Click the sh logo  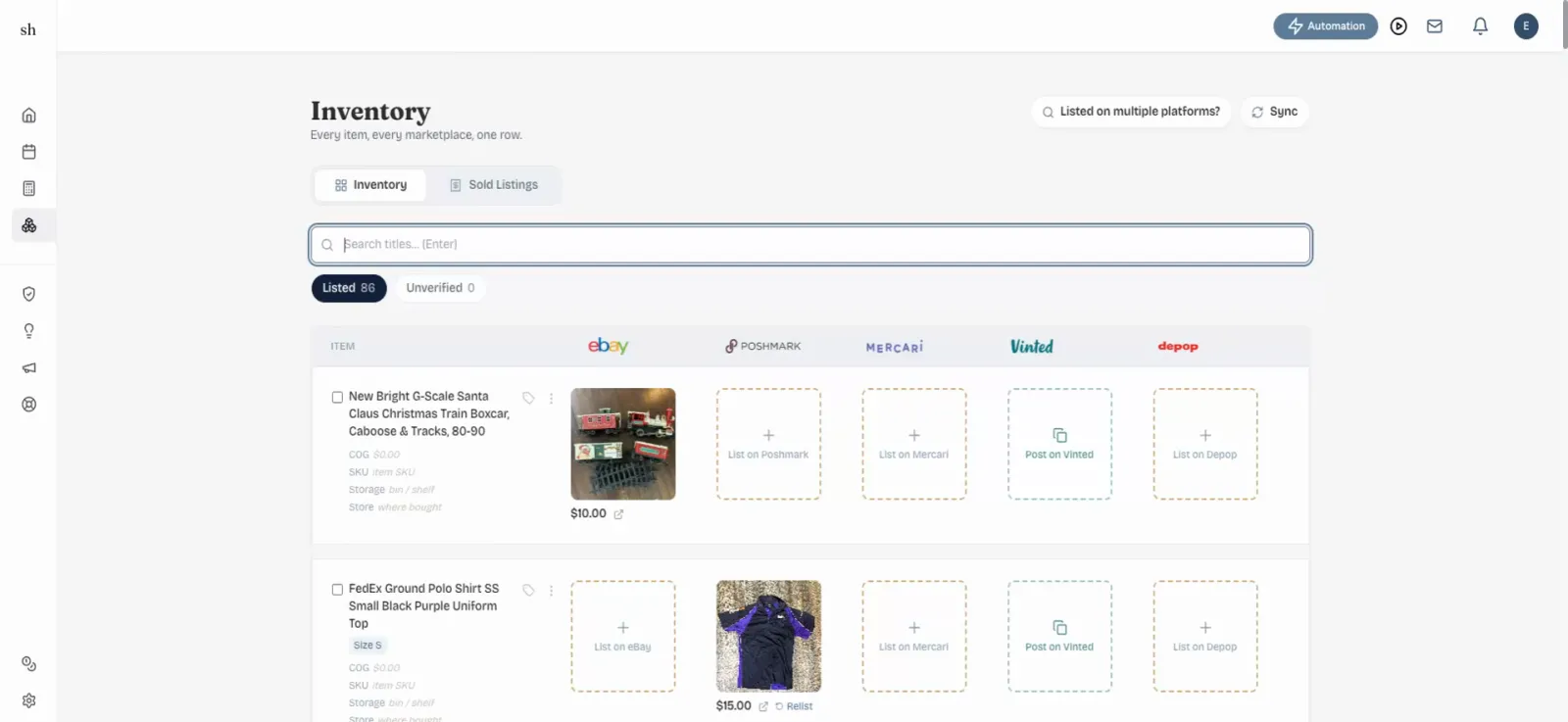(28, 29)
